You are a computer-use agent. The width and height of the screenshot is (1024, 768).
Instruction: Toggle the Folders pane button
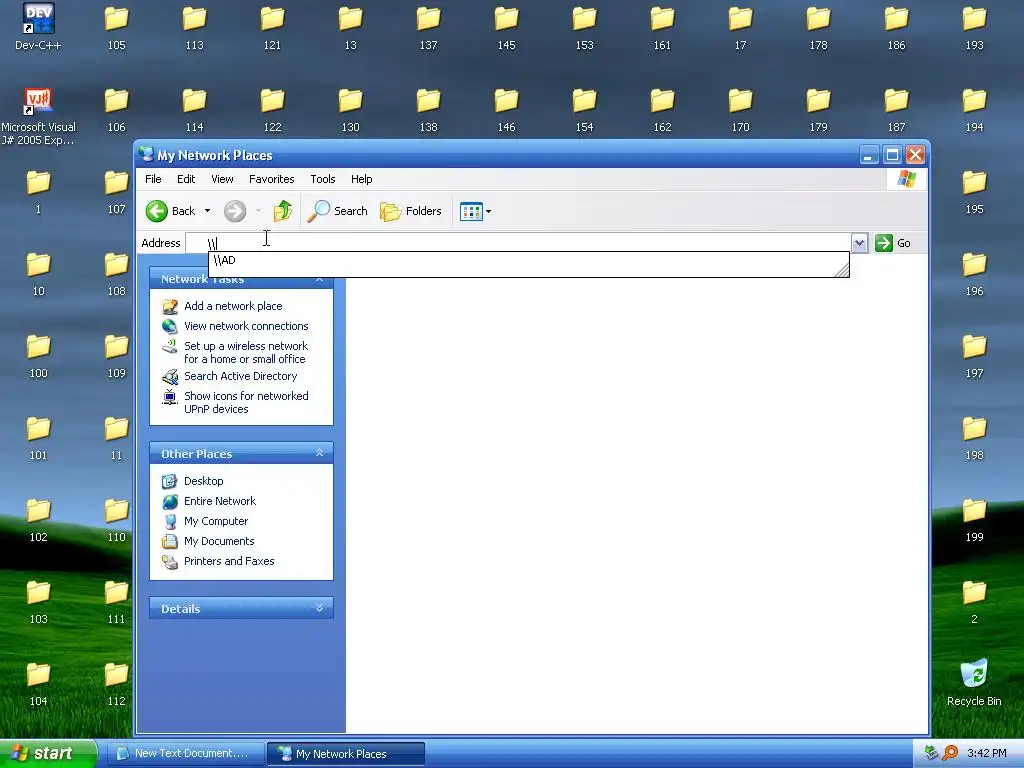(x=411, y=211)
